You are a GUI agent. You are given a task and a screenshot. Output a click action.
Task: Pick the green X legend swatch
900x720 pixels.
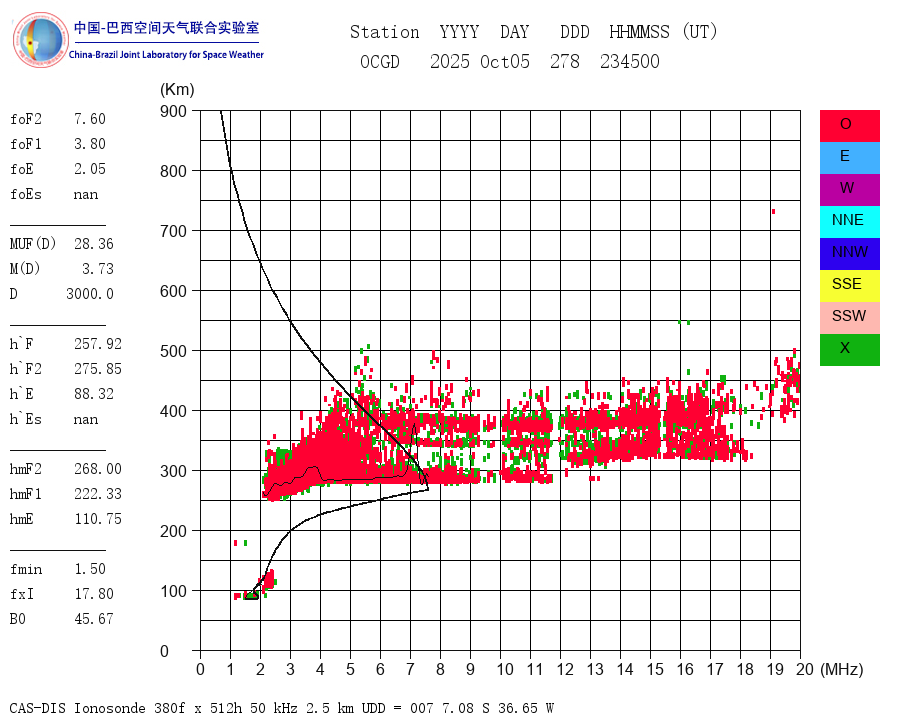(849, 350)
